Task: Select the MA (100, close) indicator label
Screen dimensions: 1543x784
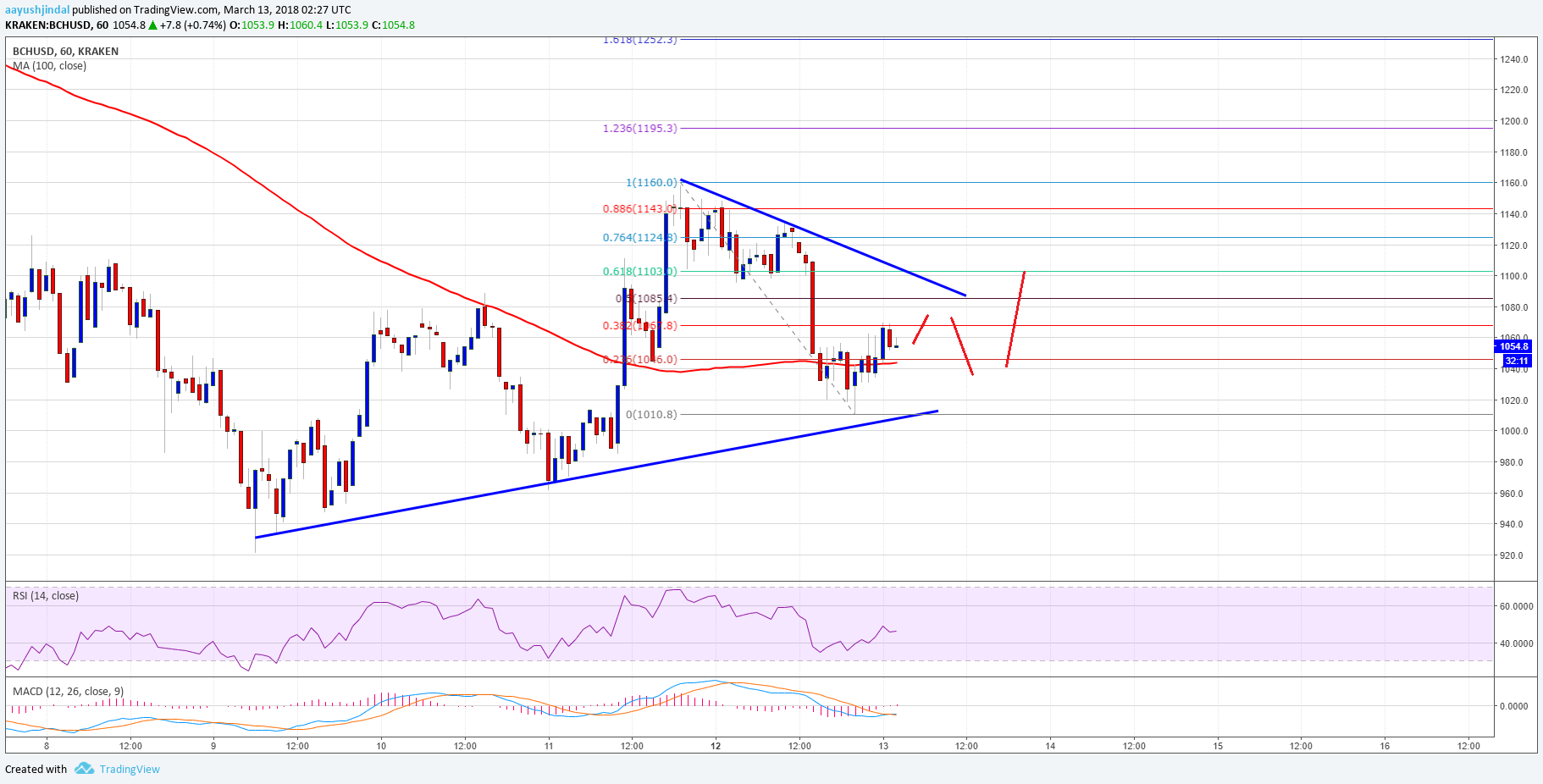Action: coord(49,66)
